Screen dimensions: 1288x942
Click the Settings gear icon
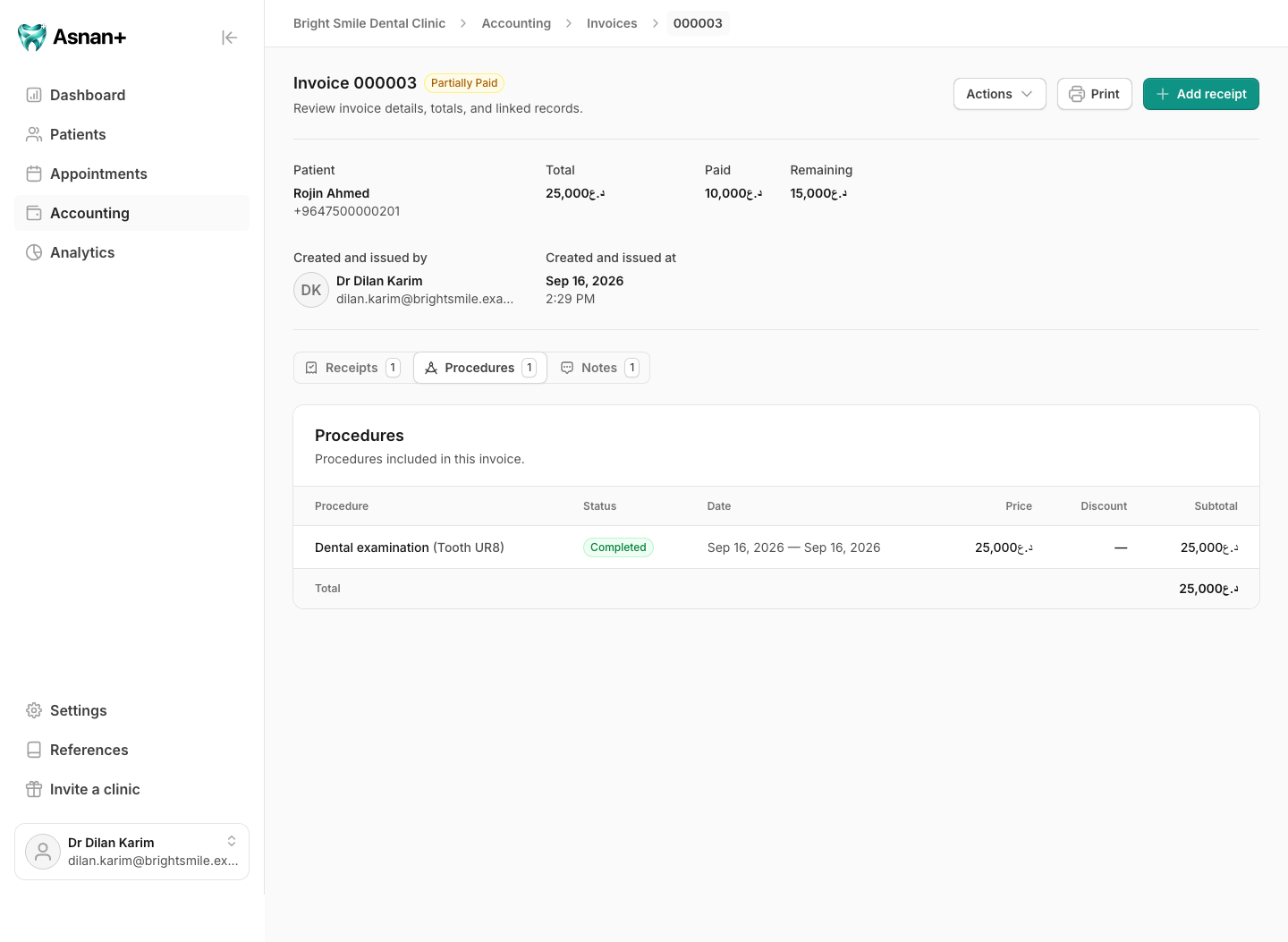coord(34,710)
